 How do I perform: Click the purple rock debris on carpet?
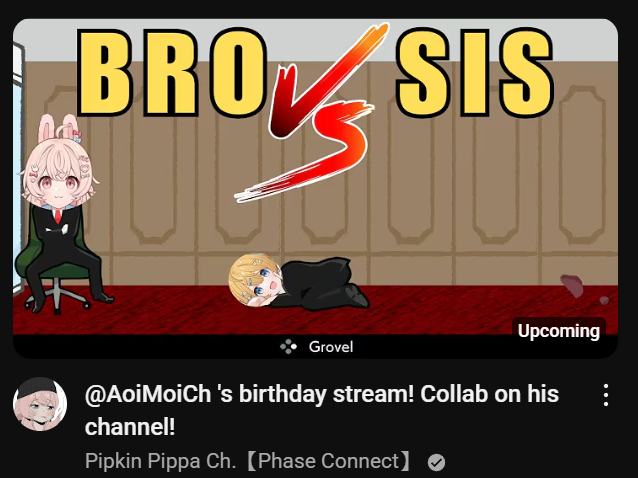point(572,285)
